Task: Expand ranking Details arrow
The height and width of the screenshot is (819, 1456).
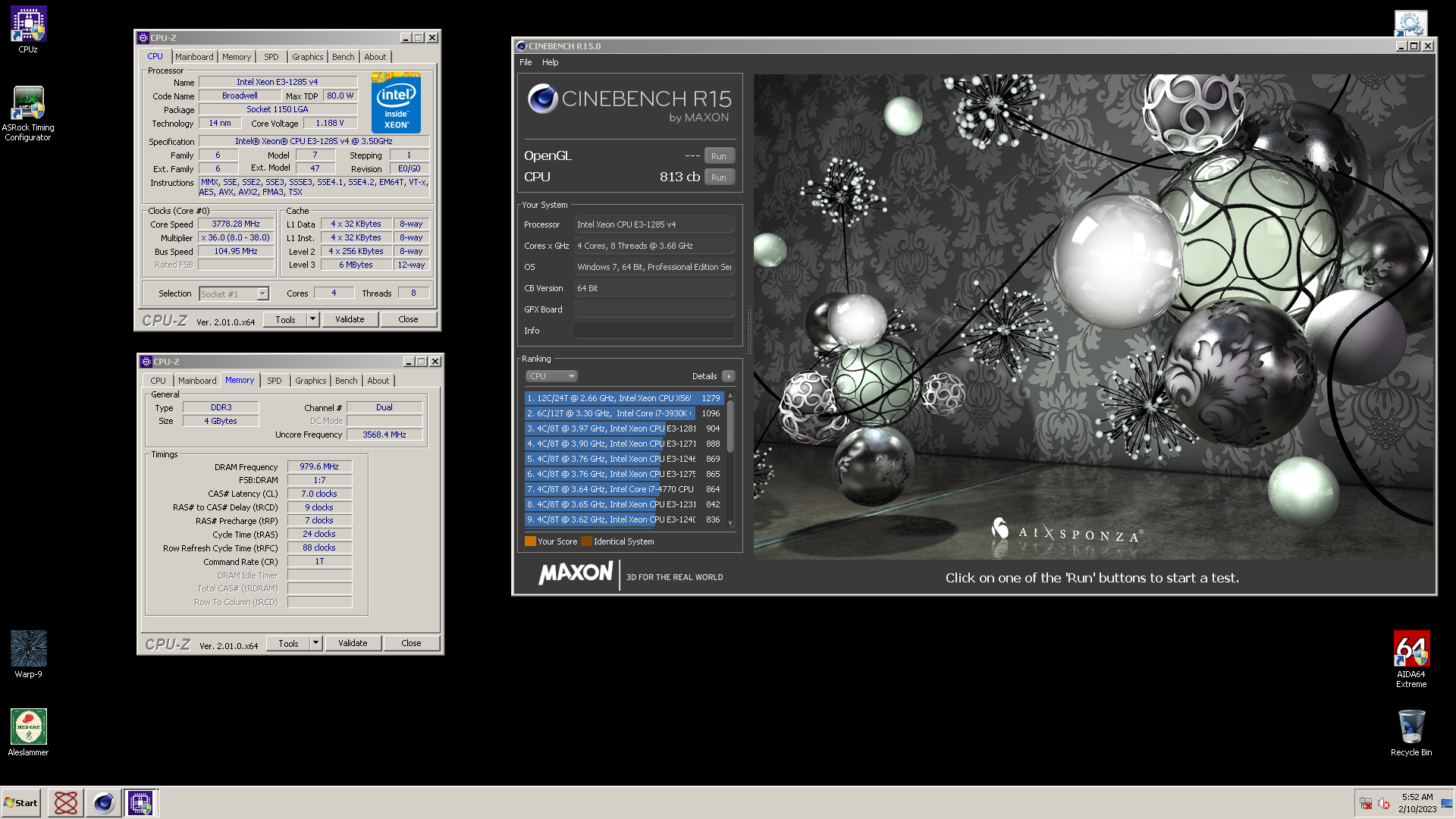Action: click(729, 376)
